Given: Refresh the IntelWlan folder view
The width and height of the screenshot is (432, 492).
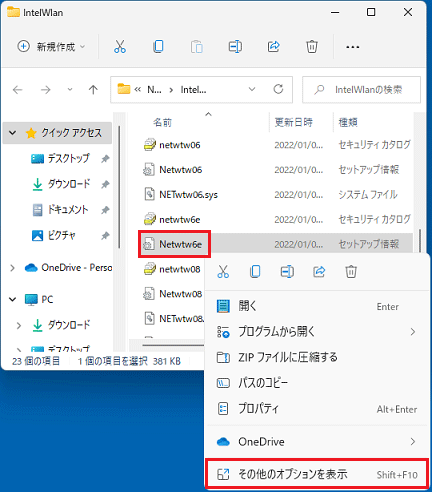Looking at the screenshot, I should coord(278,89).
